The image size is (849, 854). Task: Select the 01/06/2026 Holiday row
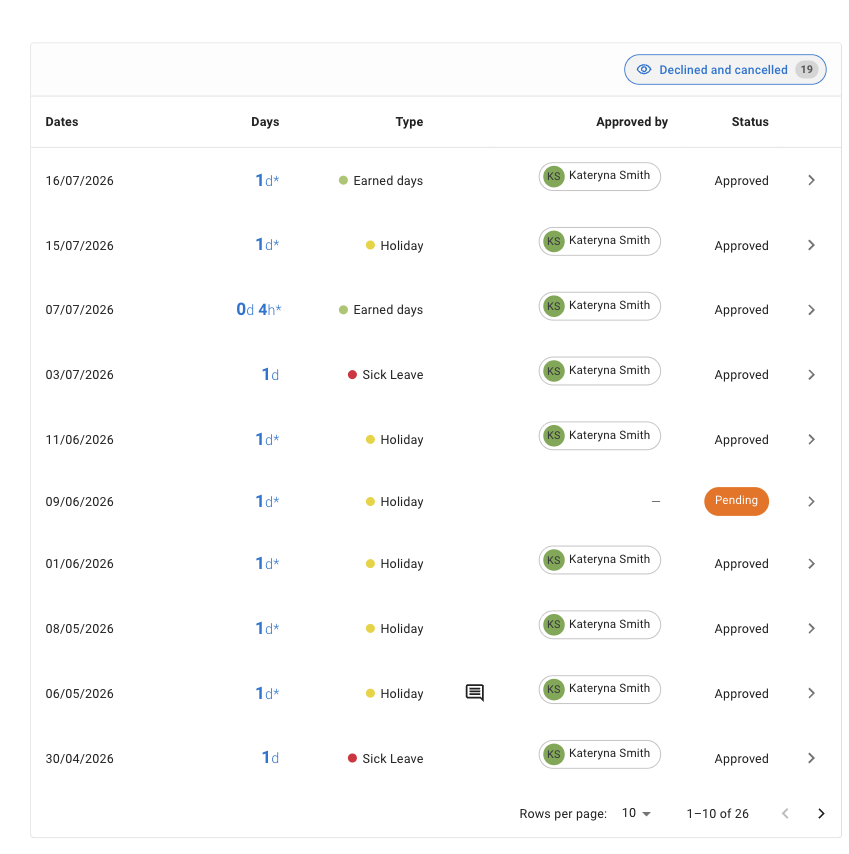436,564
